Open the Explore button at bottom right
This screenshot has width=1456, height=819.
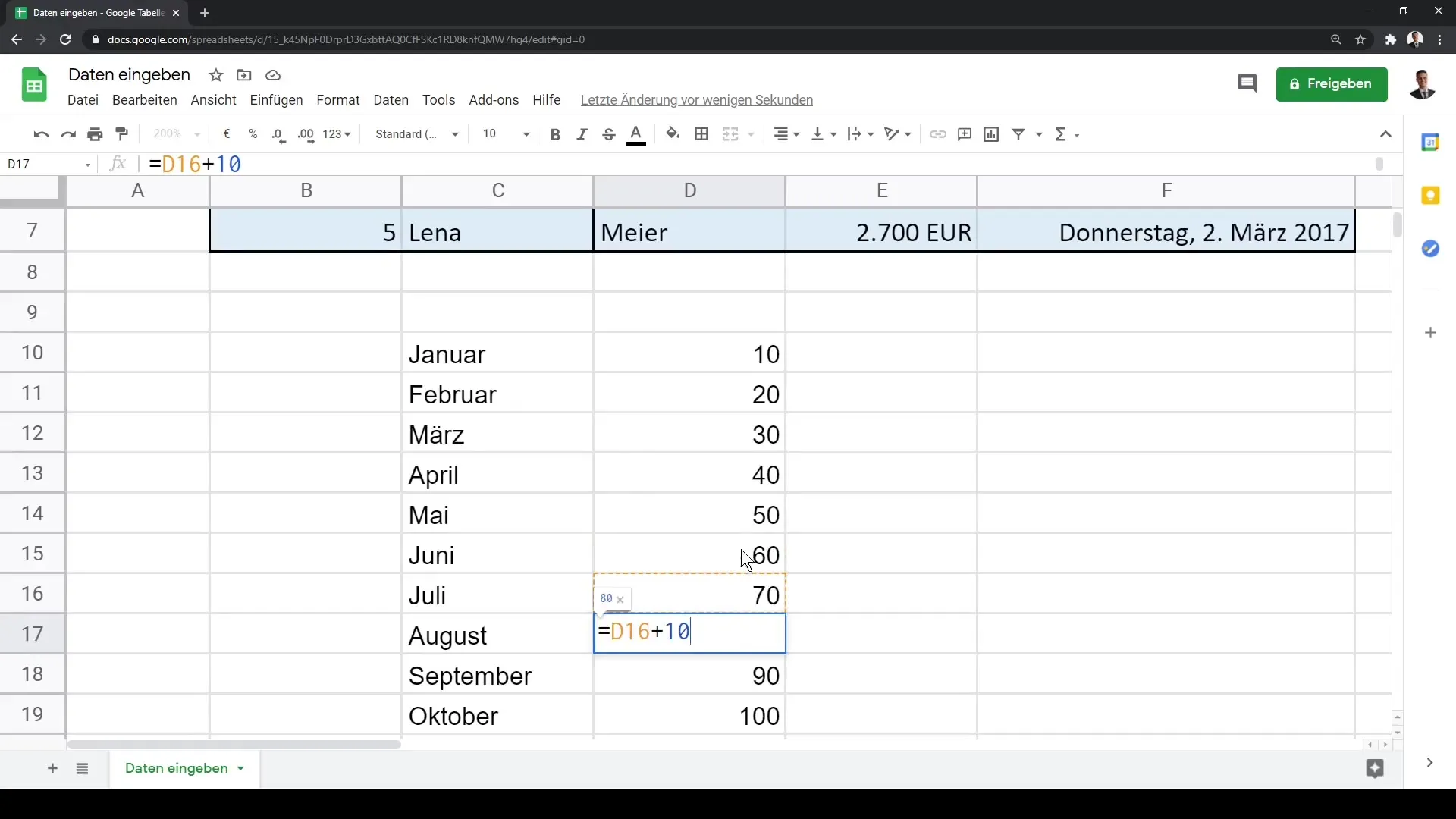click(x=1375, y=769)
